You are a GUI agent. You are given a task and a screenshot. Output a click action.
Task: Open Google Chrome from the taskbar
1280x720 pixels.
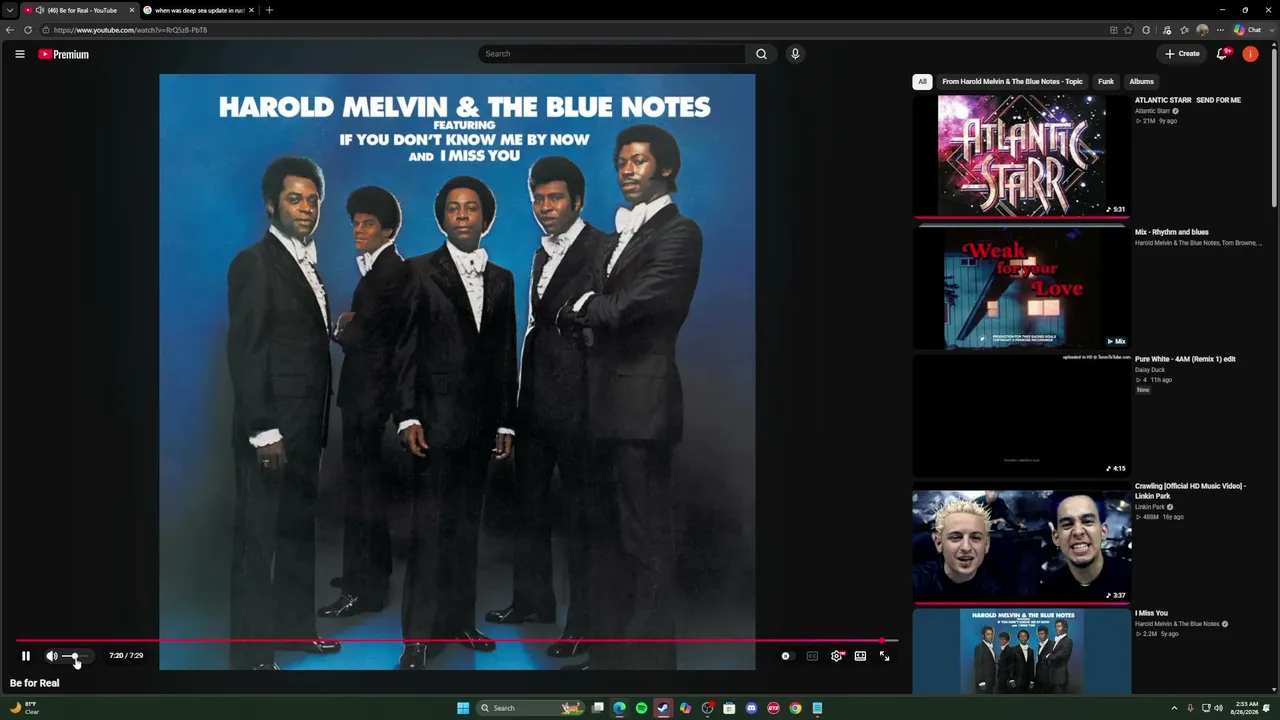point(795,708)
